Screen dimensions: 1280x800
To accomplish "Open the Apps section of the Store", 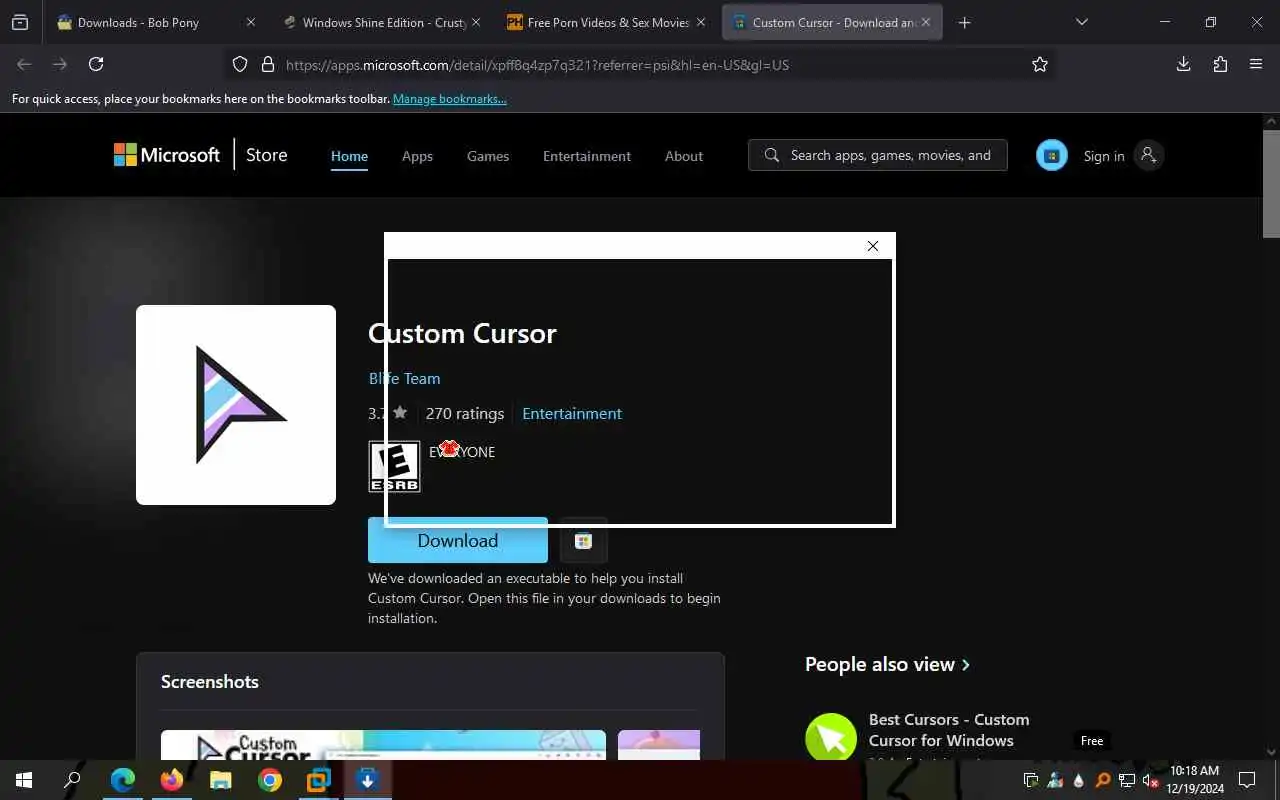I will coord(417,156).
